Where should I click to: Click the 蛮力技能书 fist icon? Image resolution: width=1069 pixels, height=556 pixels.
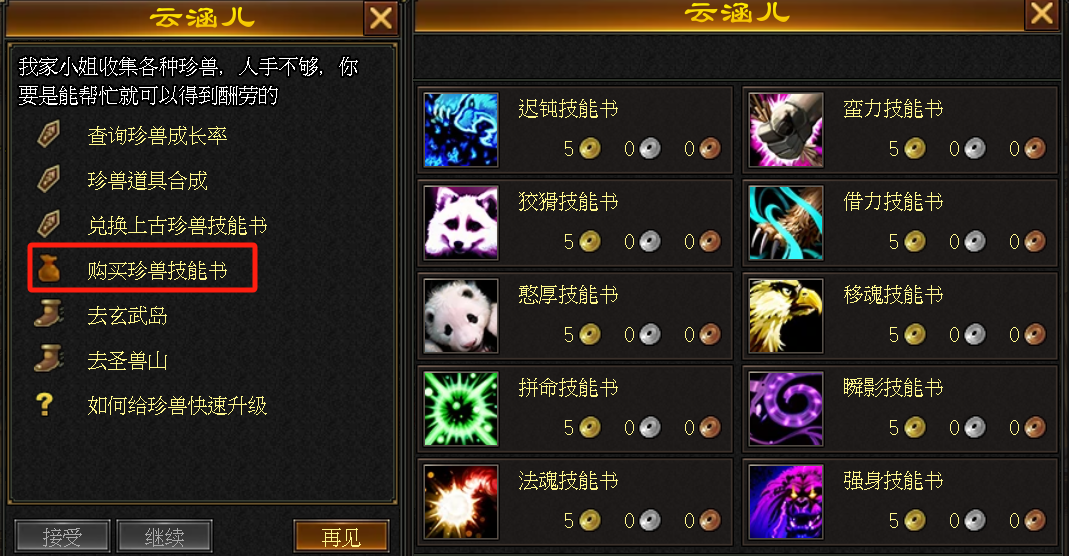click(786, 130)
